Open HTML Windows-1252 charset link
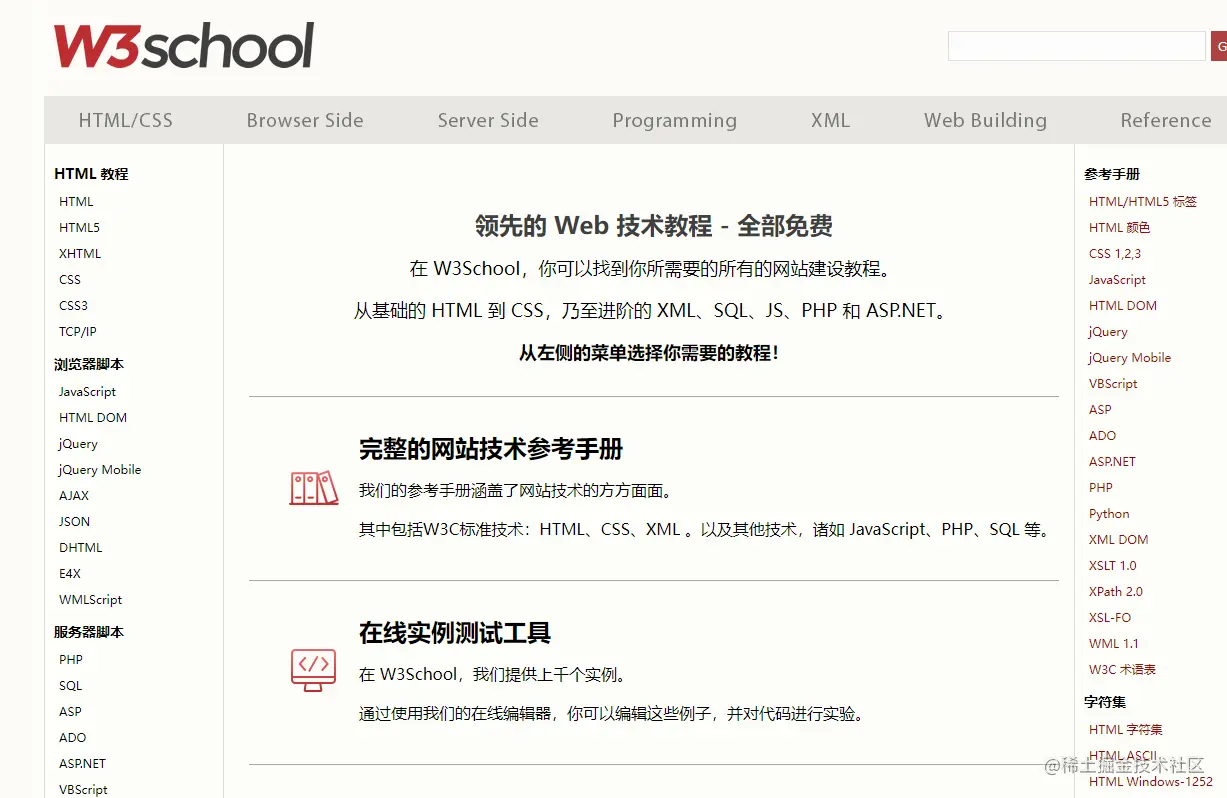This screenshot has width=1227, height=798. pos(1151,781)
